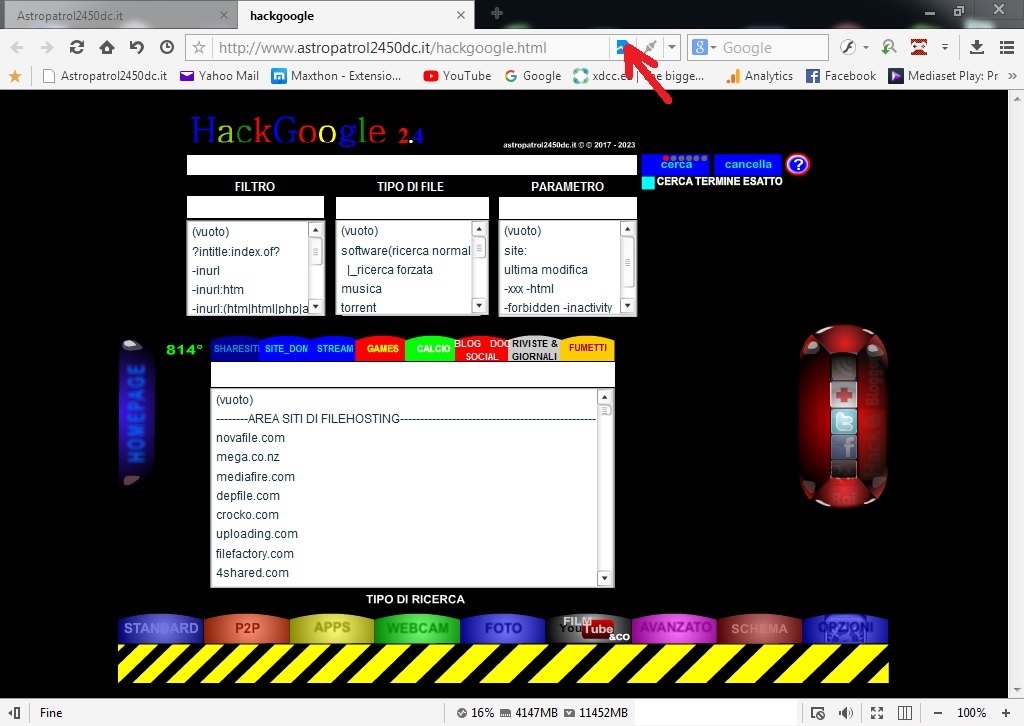Screen dimensions: 1024x726
Task: Click the green magnifier search extension icon
Action: click(x=889, y=47)
